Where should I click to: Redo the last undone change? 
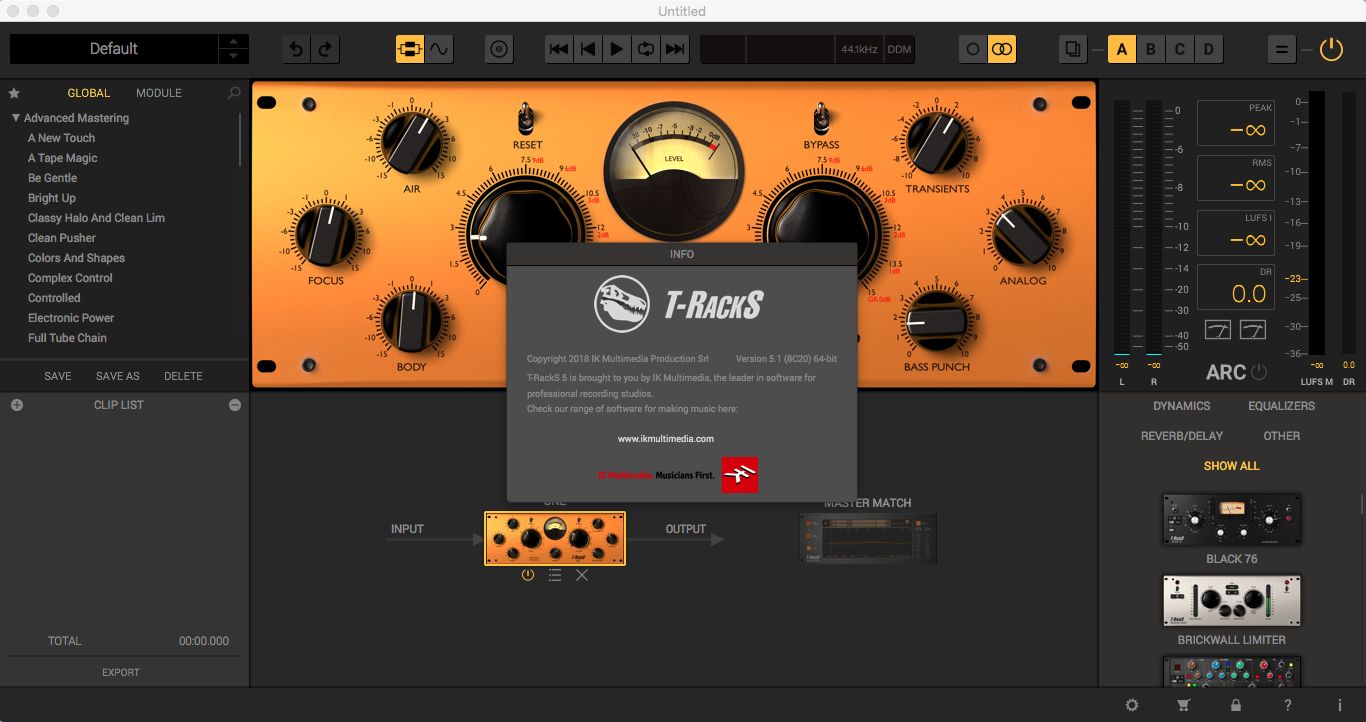pos(325,49)
